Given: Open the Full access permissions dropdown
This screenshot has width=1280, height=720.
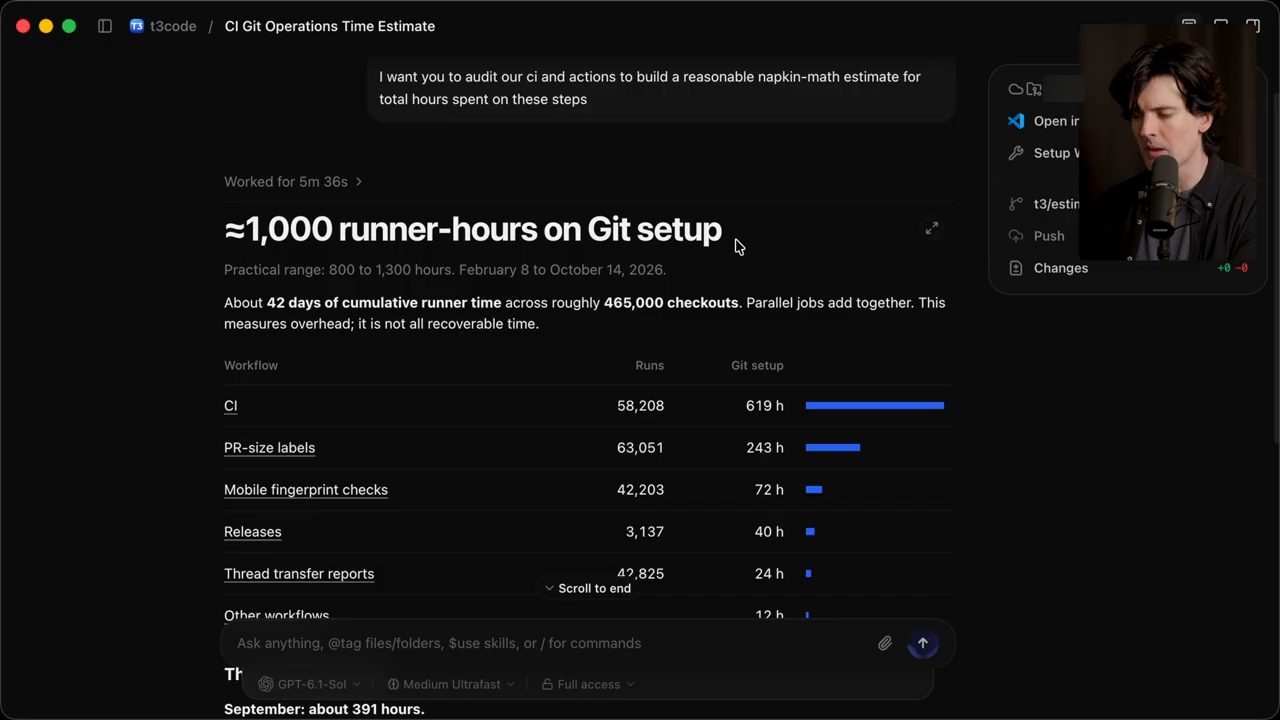Looking at the screenshot, I should 588,684.
